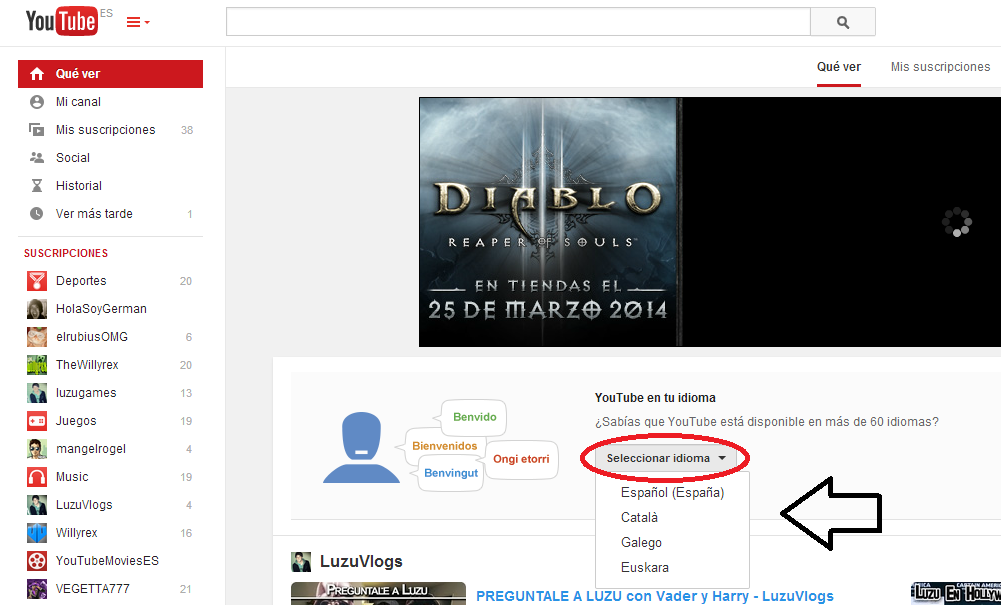Open mangelrogel channel avatar

(37, 449)
